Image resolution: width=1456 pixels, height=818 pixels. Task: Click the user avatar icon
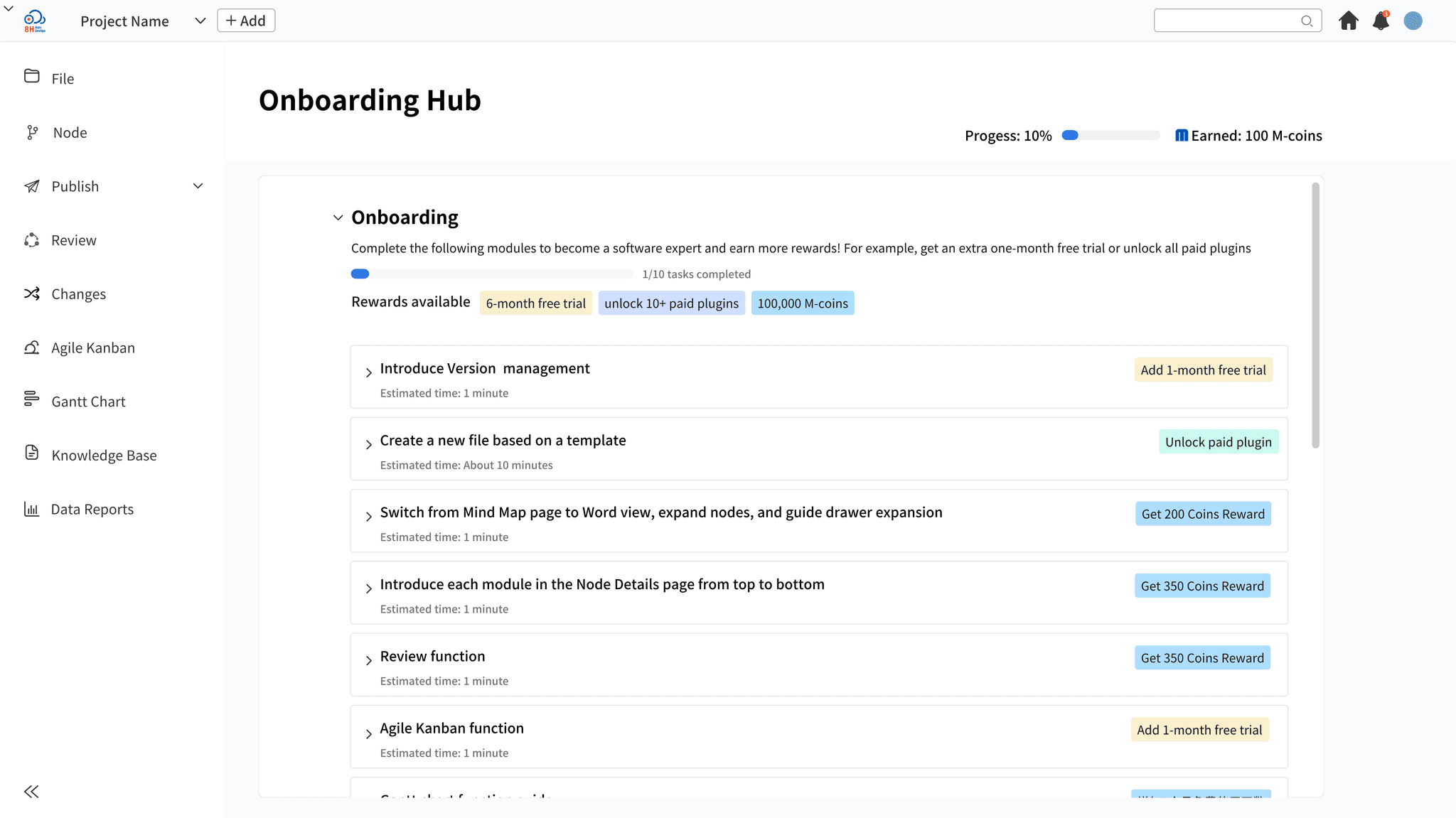click(x=1413, y=21)
